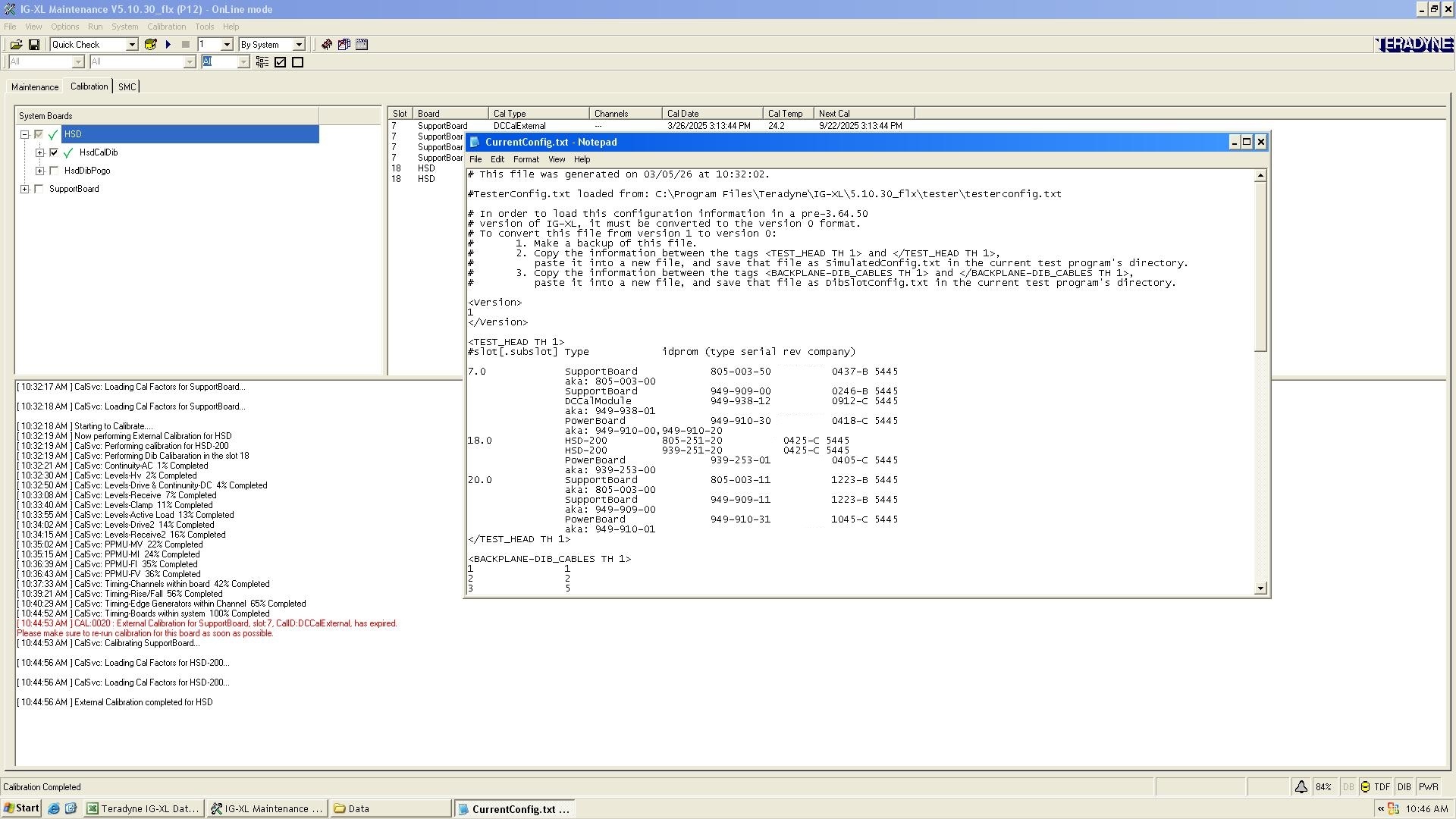The height and width of the screenshot is (819, 1456).
Task: Select the HsdDibPogo tree item
Action: pyautogui.click(x=87, y=171)
